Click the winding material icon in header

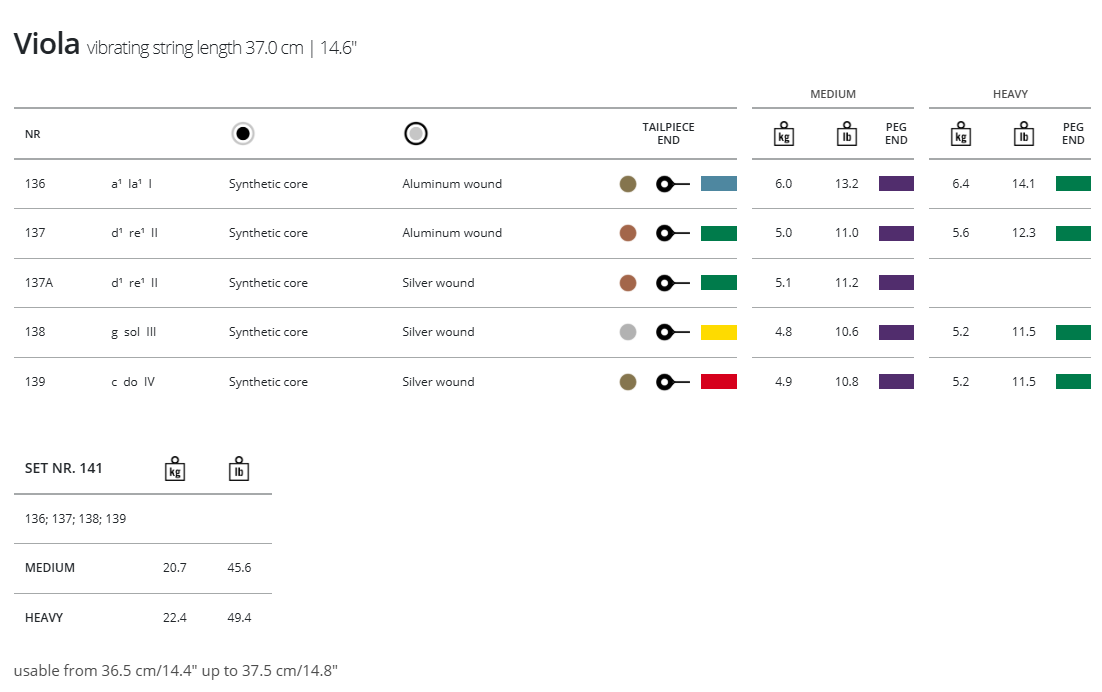click(x=416, y=134)
